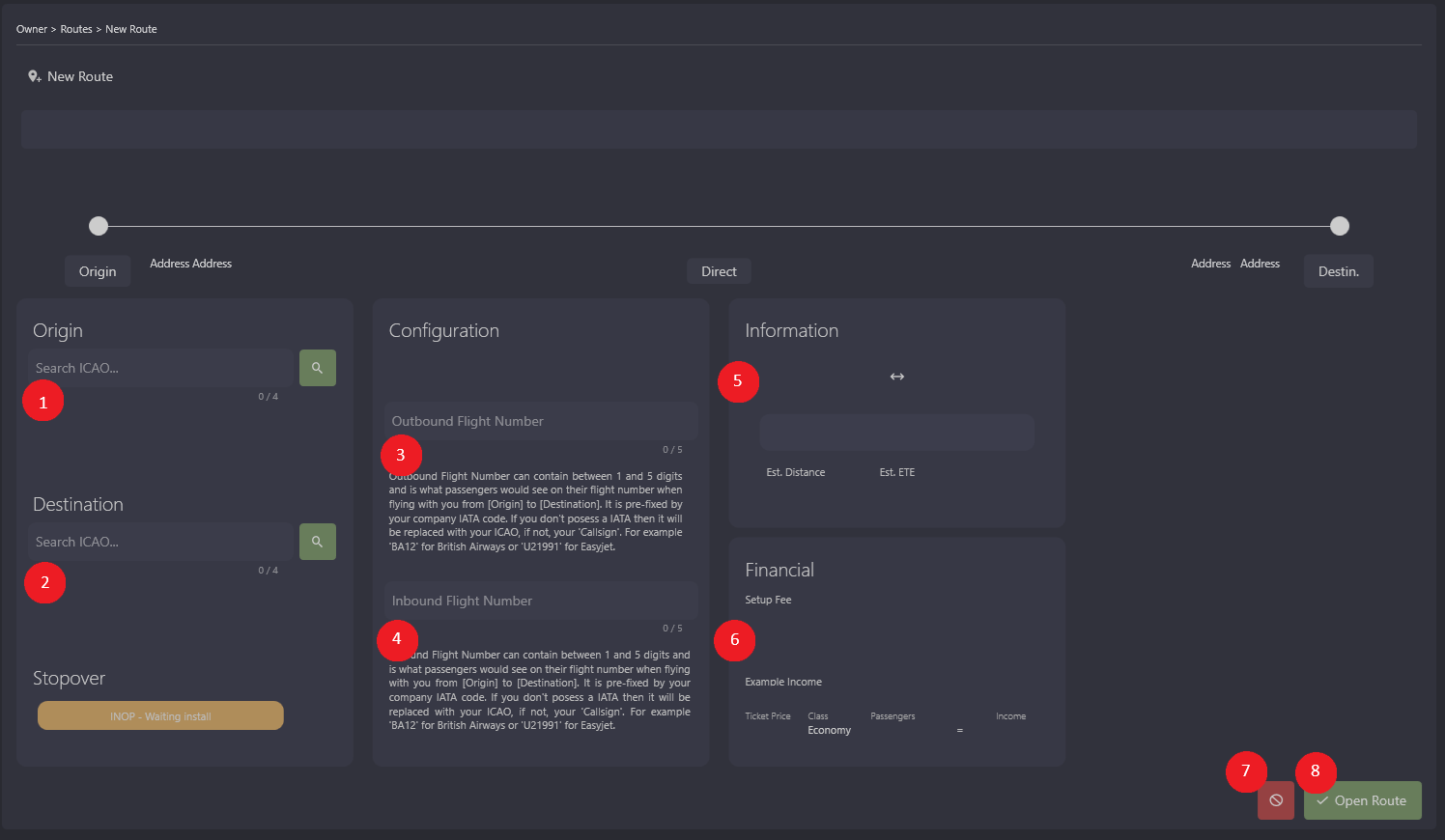Select the destination endpoint circle on route line

click(x=1339, y=226)
